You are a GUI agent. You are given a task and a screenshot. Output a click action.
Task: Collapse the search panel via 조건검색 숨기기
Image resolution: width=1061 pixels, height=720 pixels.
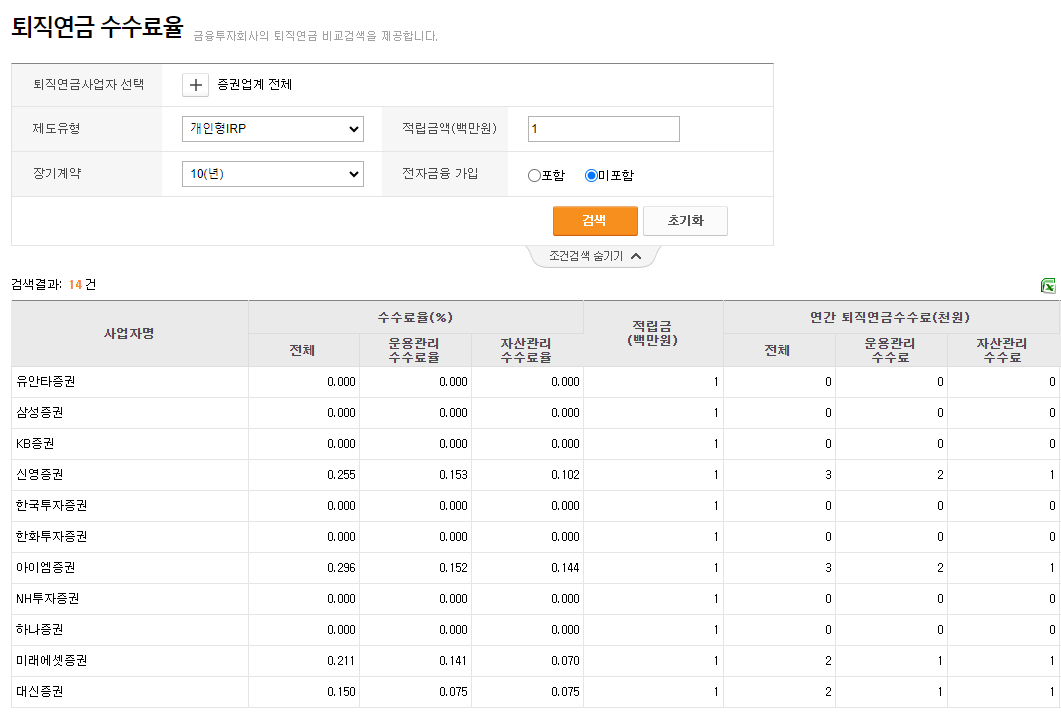pos(595,256)
